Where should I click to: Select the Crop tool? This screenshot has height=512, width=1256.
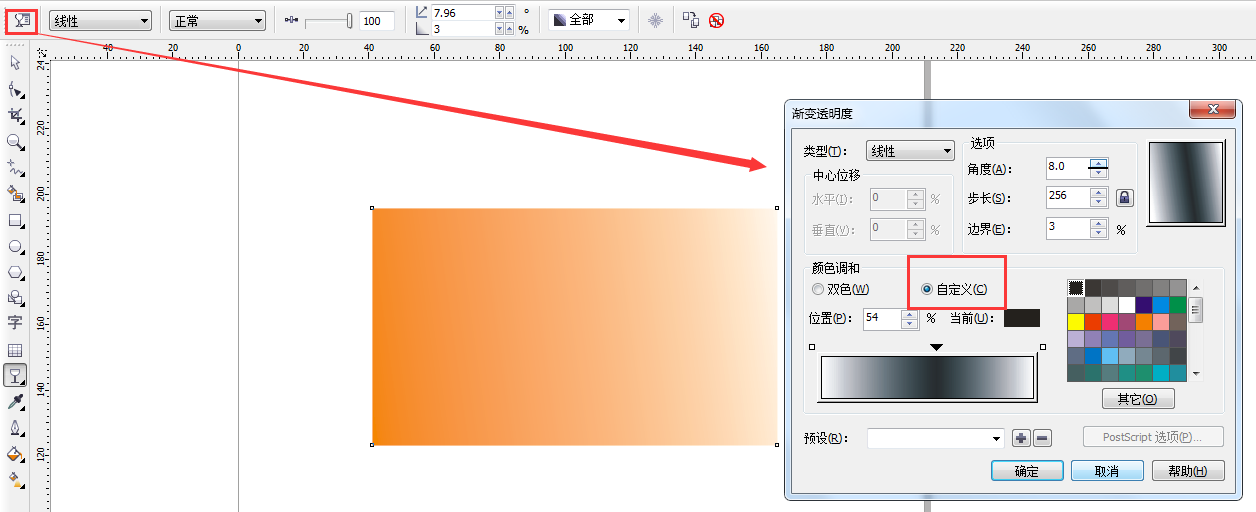point(15,115)
